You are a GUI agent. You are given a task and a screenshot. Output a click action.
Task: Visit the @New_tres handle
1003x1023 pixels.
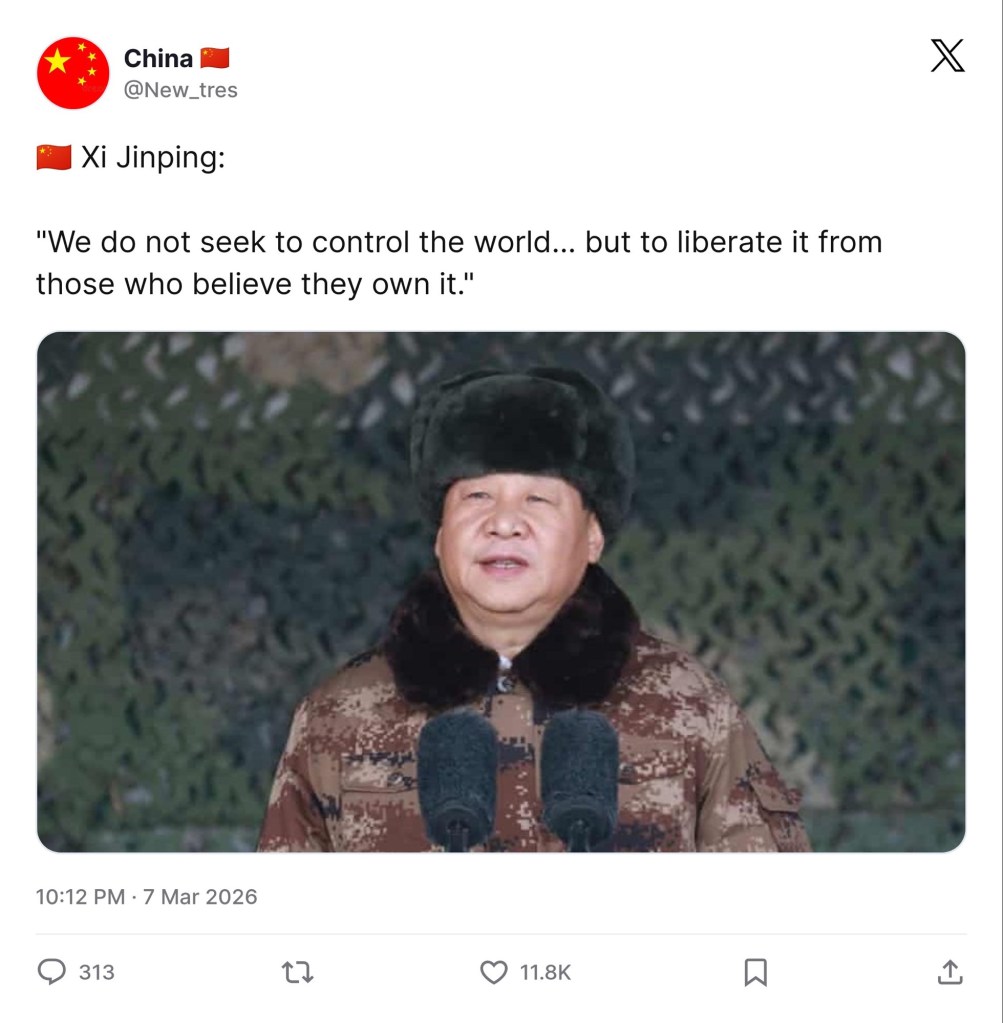[181, 89]
